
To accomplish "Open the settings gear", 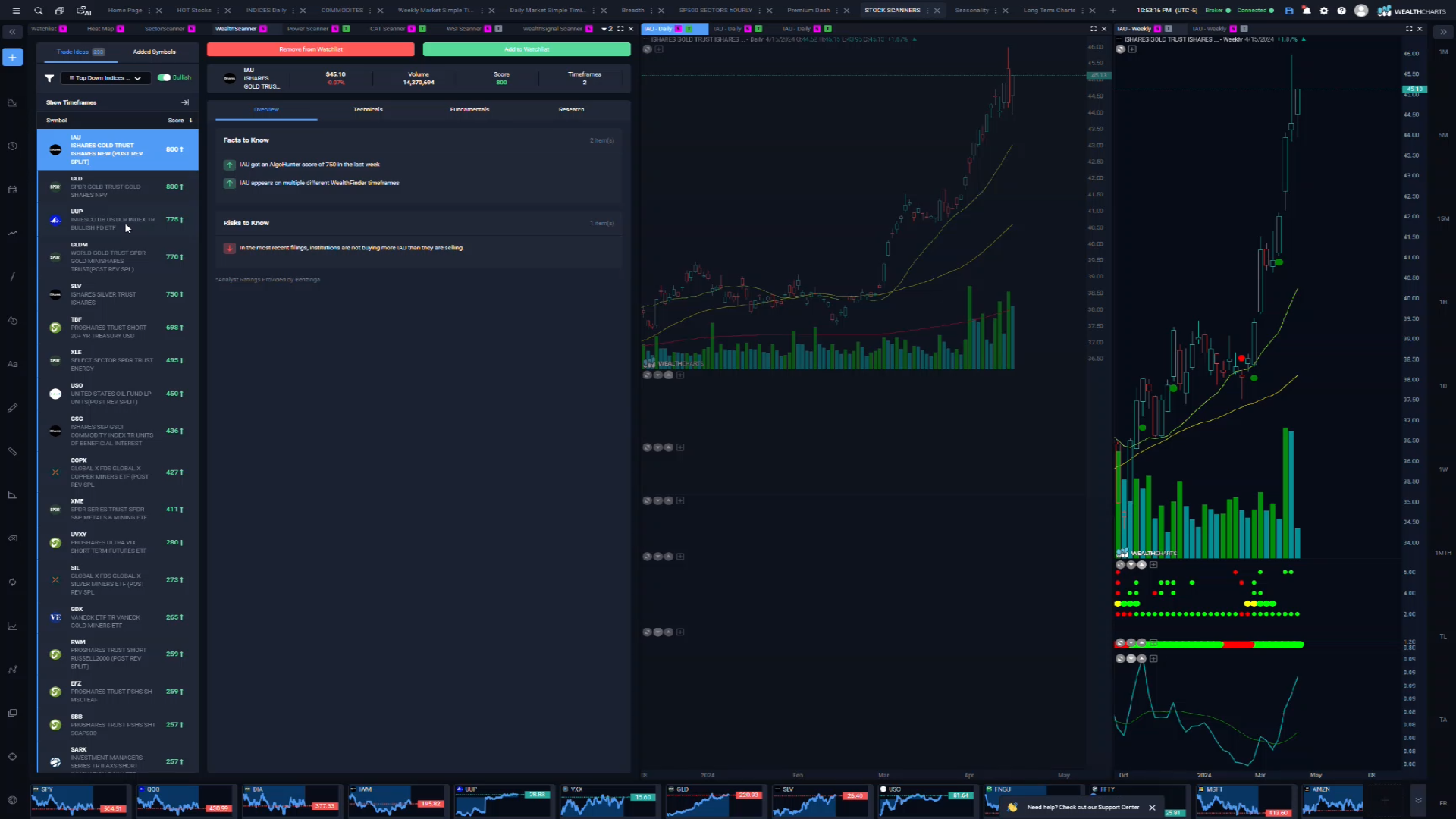I will tap(1324, 11).
